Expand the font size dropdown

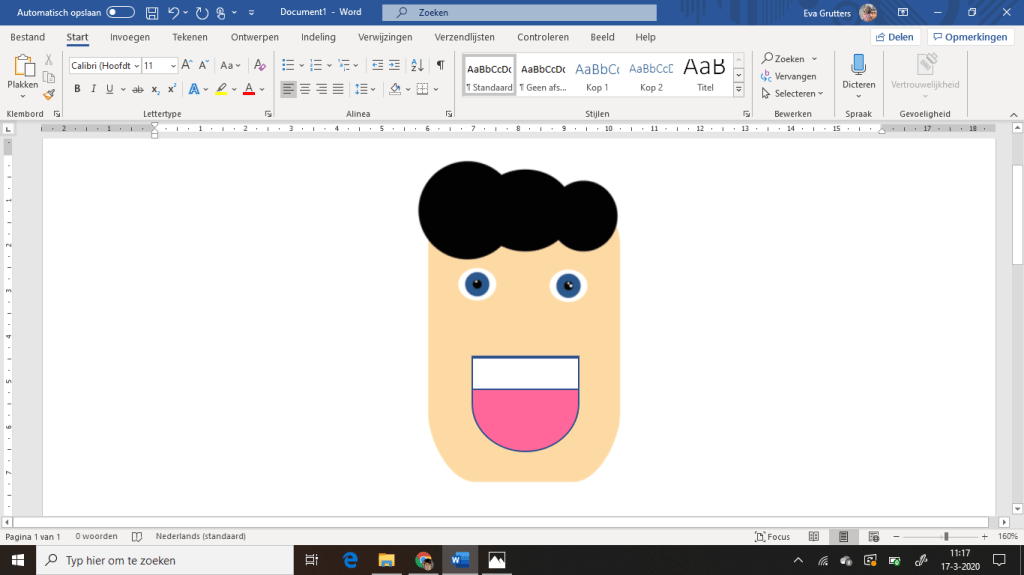click(x=173, y=66)
